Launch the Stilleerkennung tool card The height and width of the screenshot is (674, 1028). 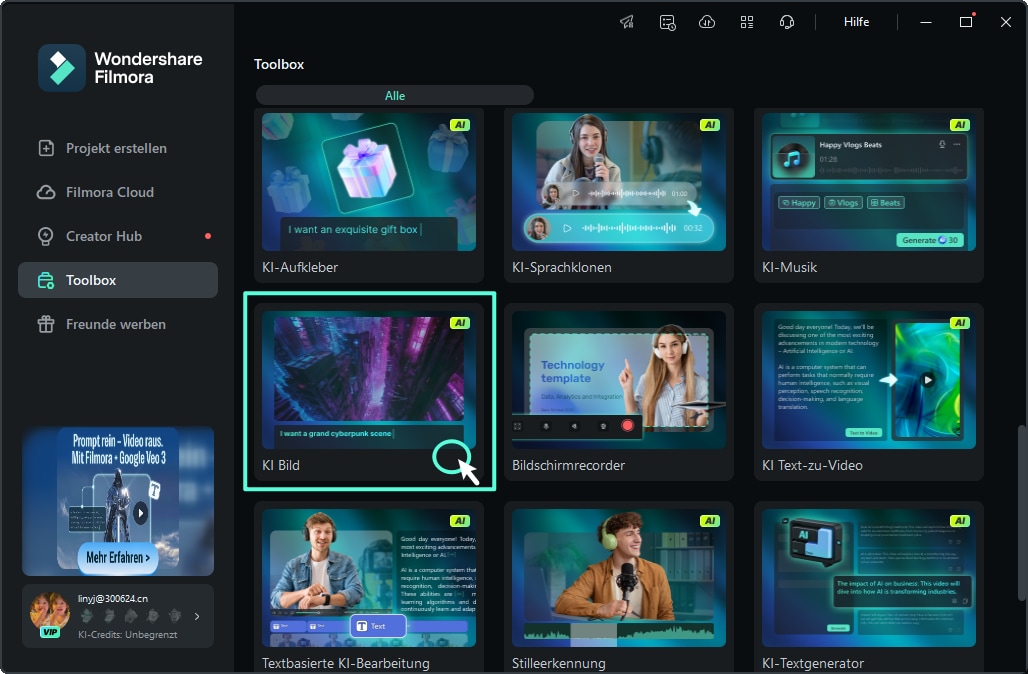[619, 587]
